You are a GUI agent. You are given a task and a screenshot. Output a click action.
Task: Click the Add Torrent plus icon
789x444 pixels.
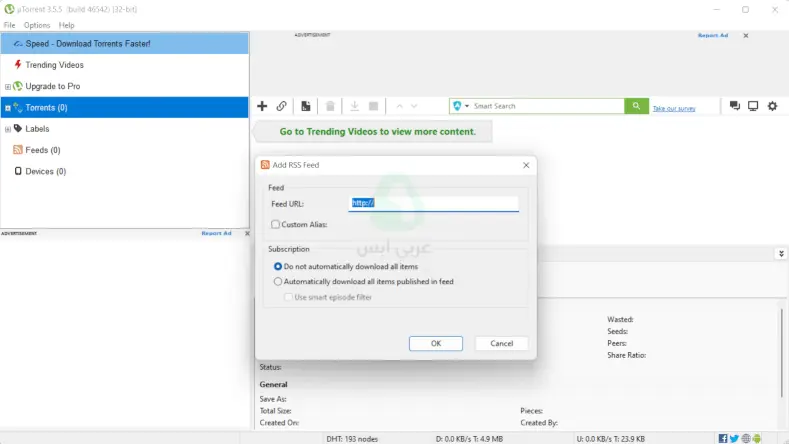(x=262, y=106)
